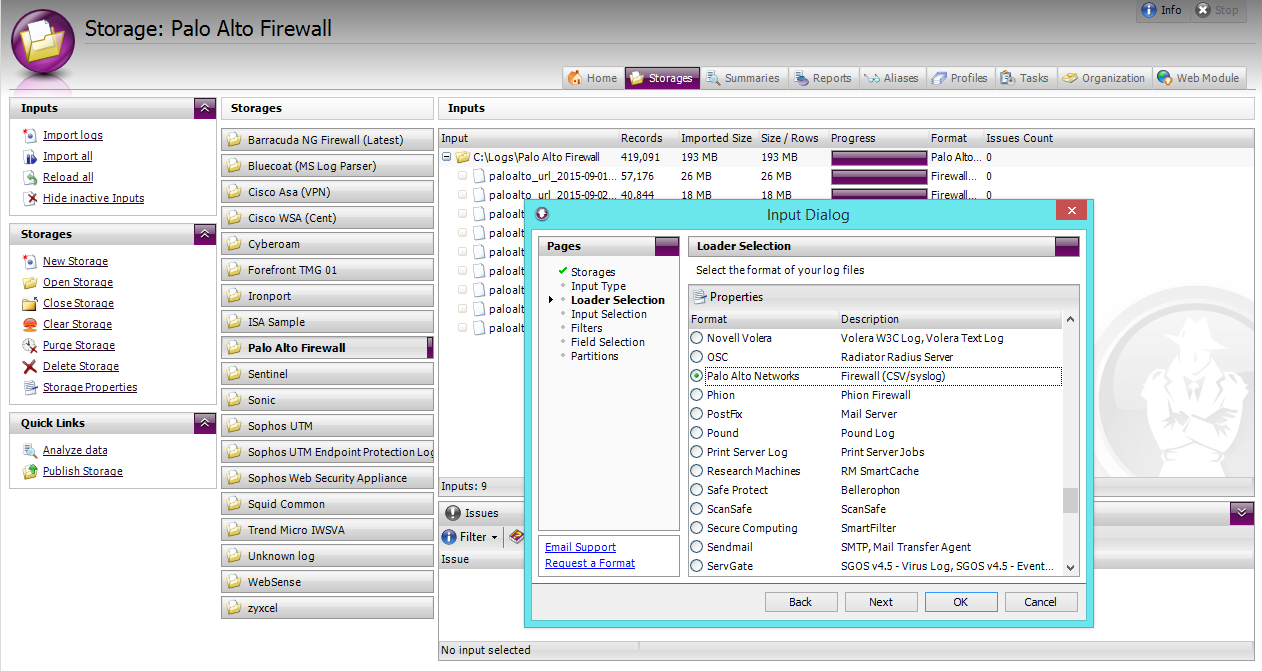Click the Back button
1262x671 pixels.
(801, 602)
